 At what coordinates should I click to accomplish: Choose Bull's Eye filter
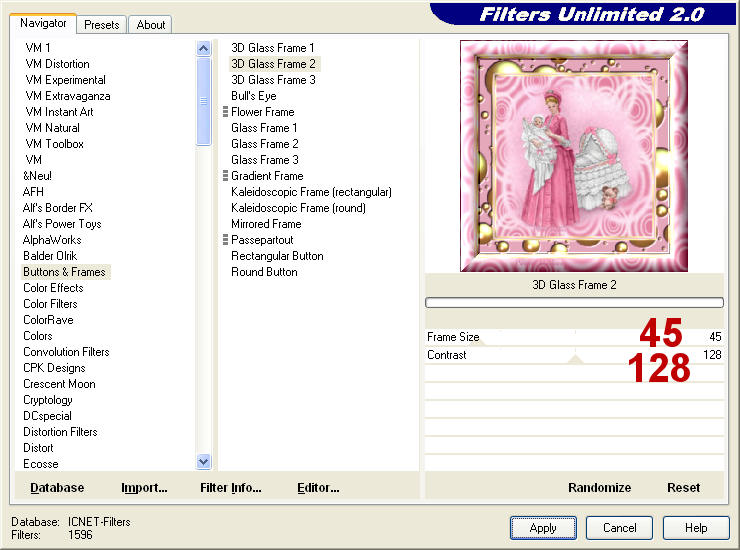253,96
